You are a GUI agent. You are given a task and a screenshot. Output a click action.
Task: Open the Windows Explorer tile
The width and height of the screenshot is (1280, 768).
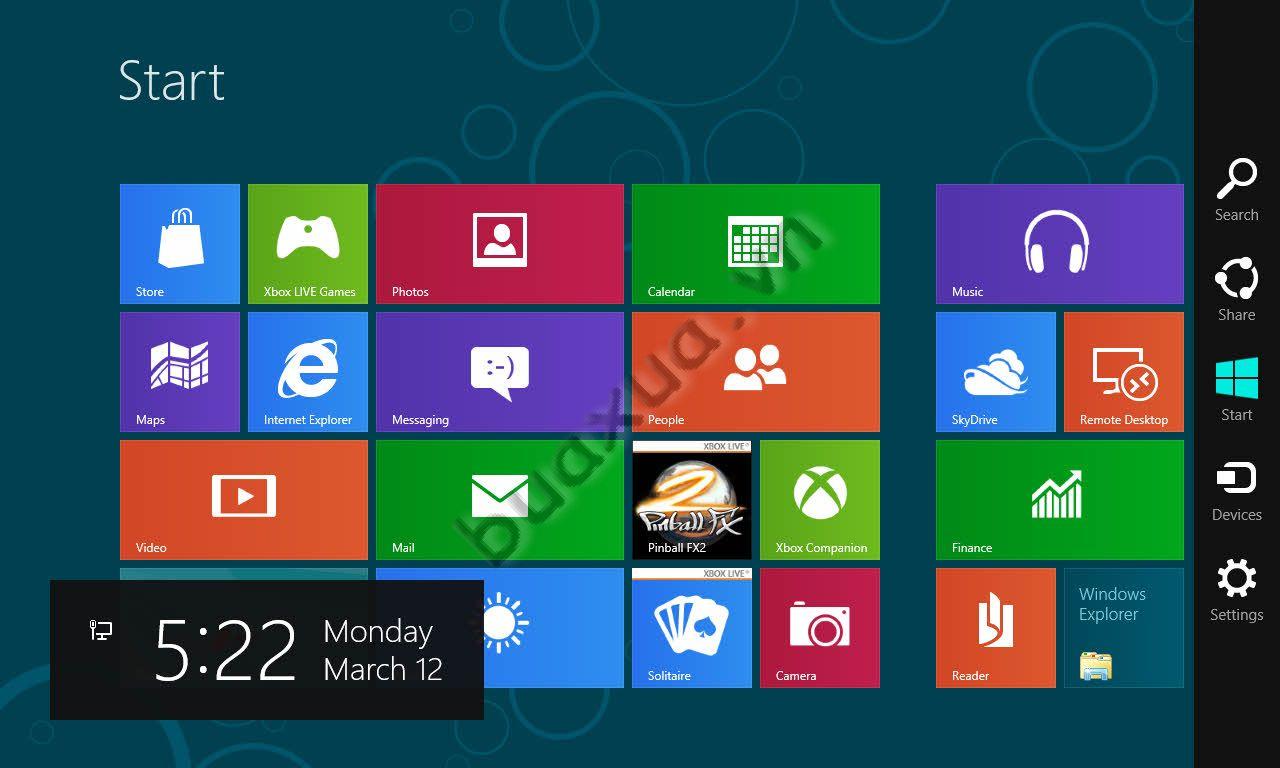tap(1124, 628)
